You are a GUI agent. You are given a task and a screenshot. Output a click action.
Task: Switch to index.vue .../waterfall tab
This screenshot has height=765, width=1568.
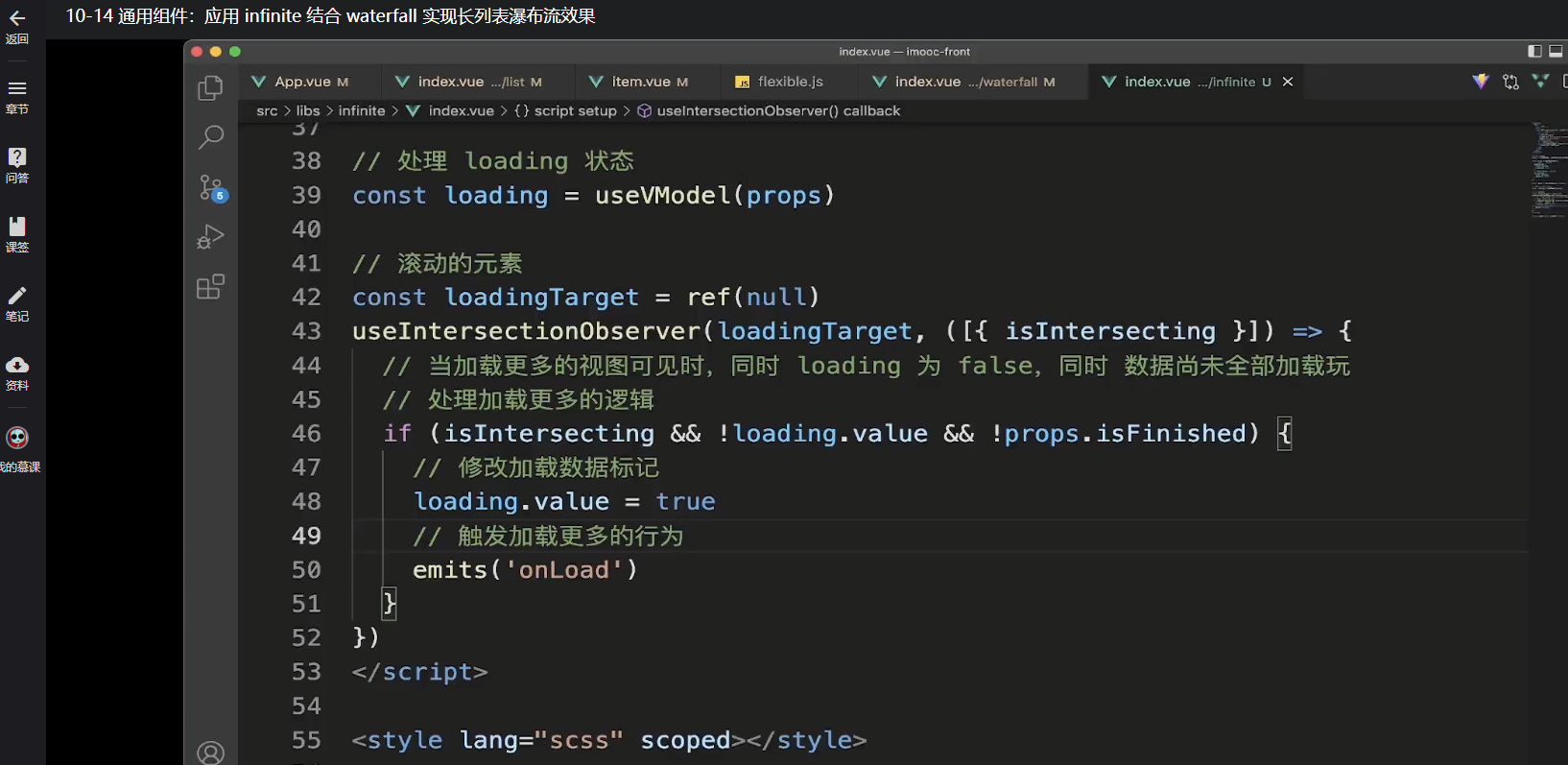(974, 82)
